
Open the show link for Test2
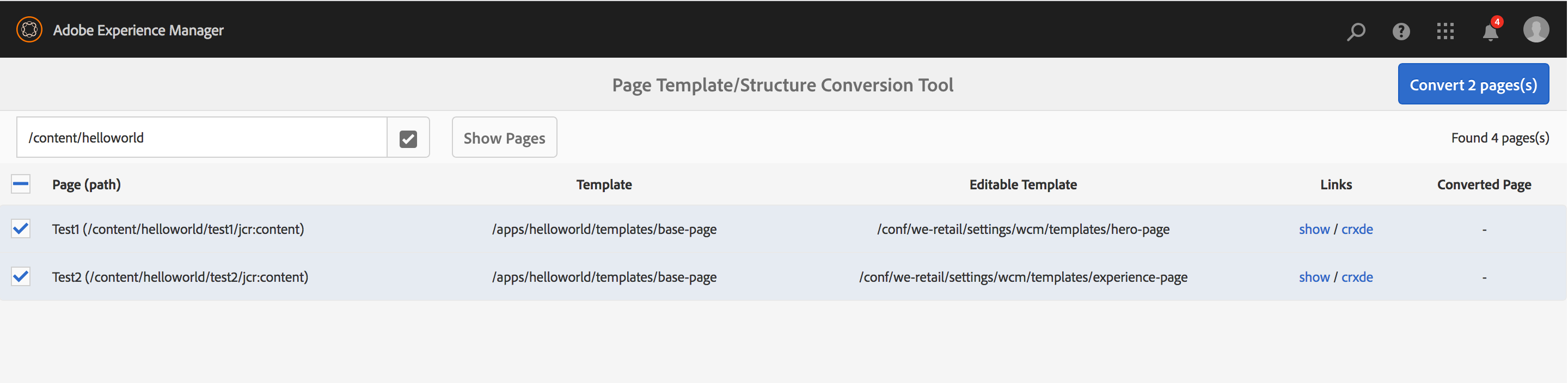click(x=1314, y=277)
